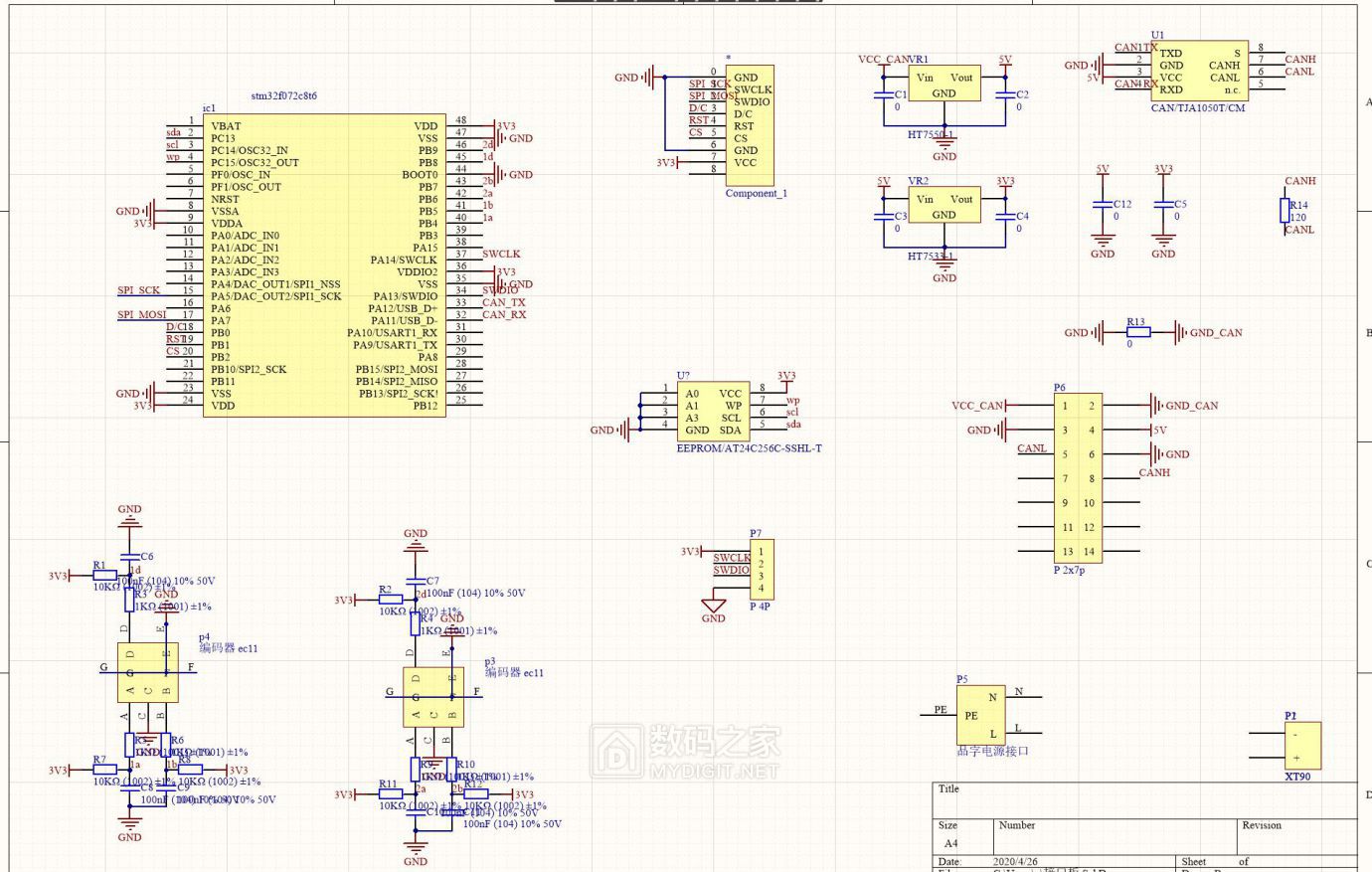The width and height of the screenshot is (1372, 872).
Task: Select capacitor C12 on the 5V rail
Action: coord(1103,204)
